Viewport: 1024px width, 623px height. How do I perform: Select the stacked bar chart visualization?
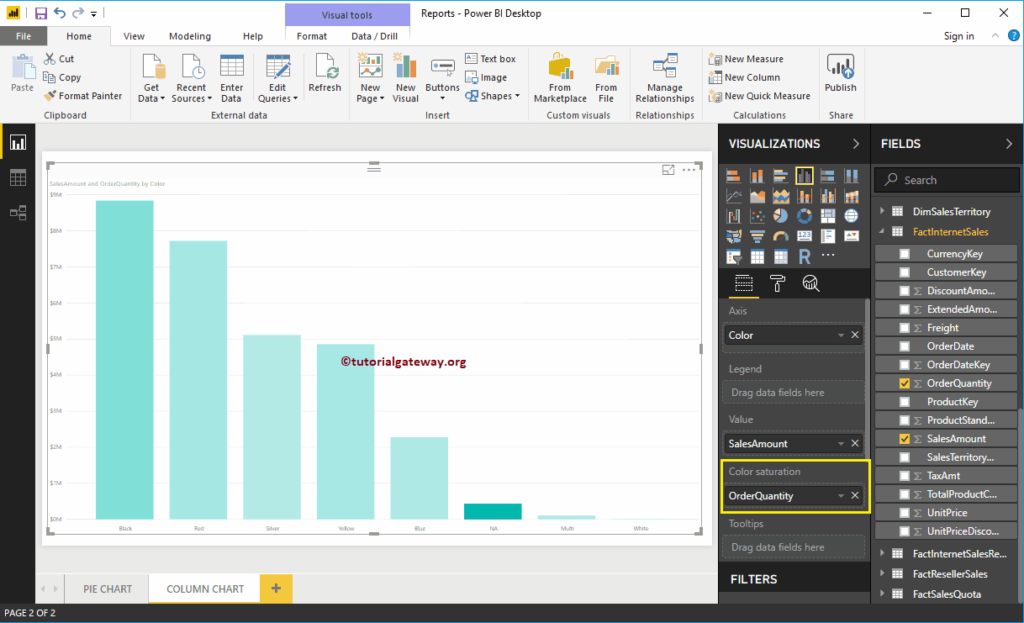tap(733, 176)
